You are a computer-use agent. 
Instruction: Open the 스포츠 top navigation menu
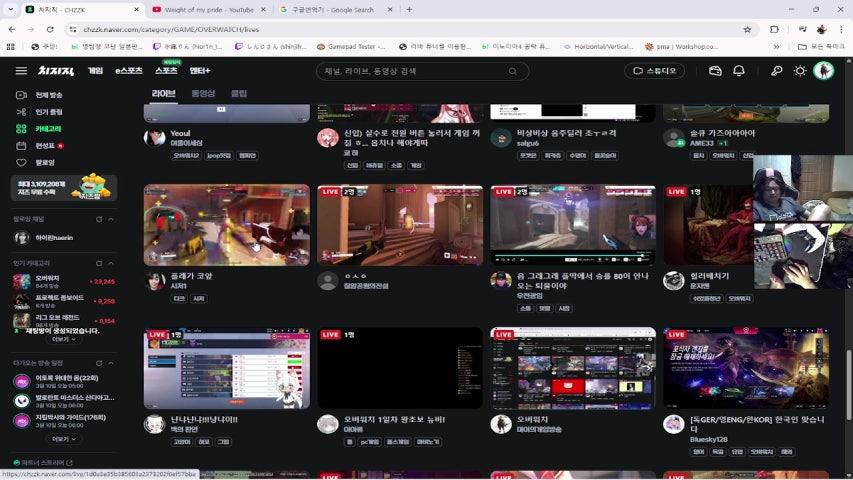tap(166, 71)
